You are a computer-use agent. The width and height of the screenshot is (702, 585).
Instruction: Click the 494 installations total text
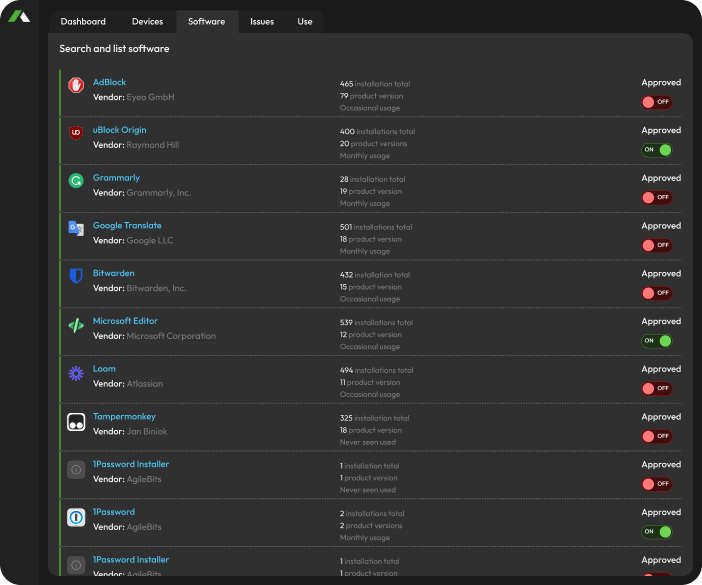click(x=377, y=370)
